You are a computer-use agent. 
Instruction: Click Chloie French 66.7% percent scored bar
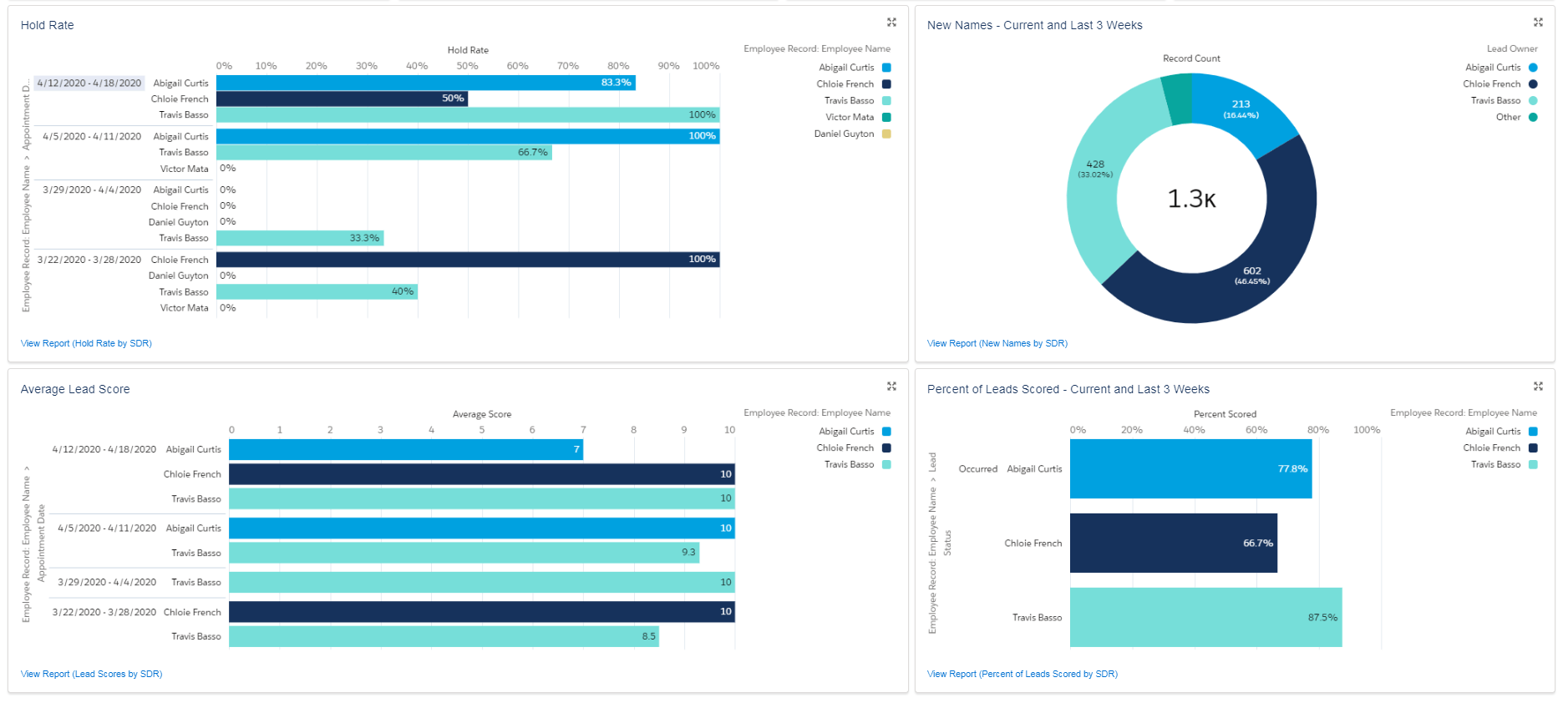coord(1174,543)
